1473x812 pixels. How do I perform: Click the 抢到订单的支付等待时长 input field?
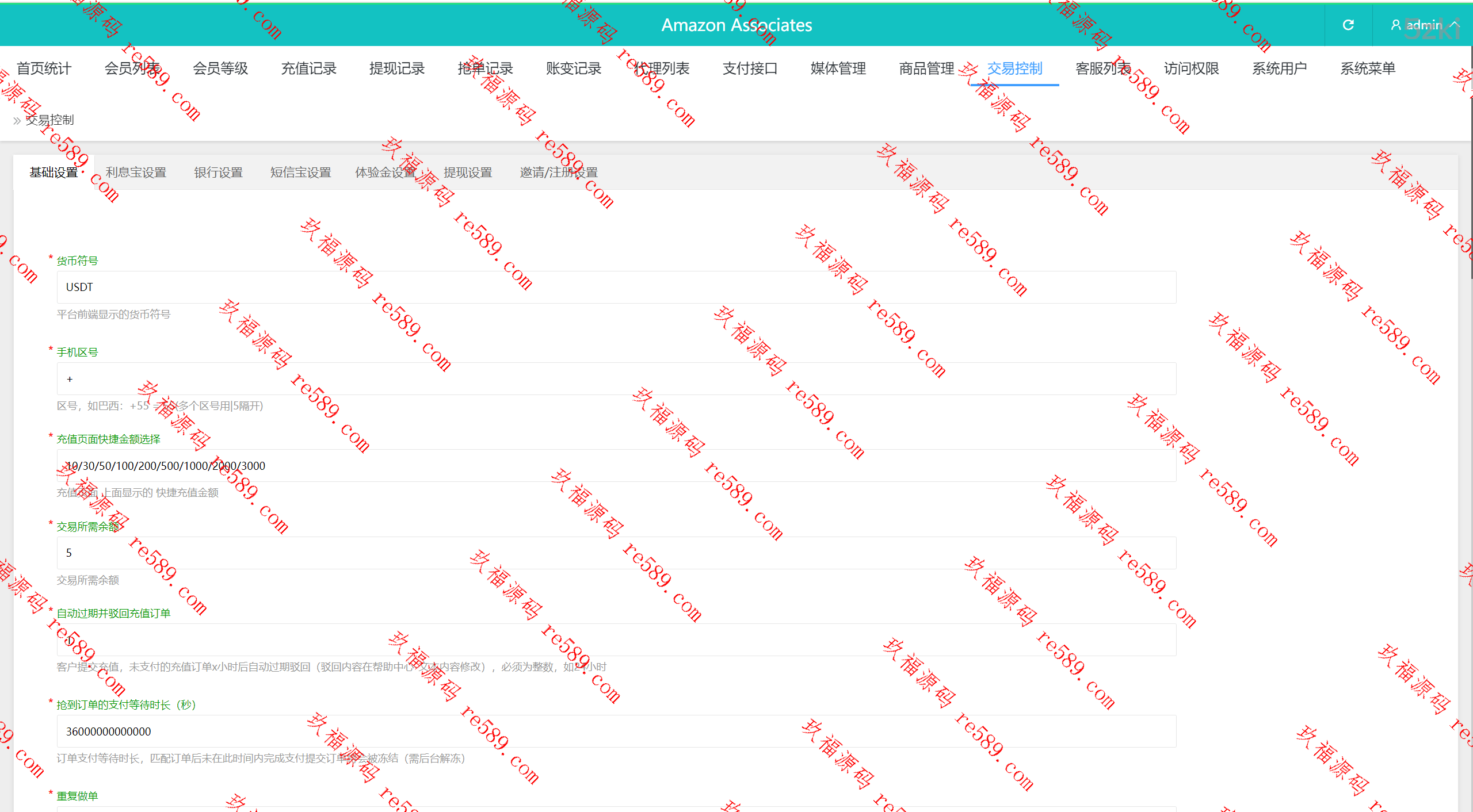click(x=616, y=731)
